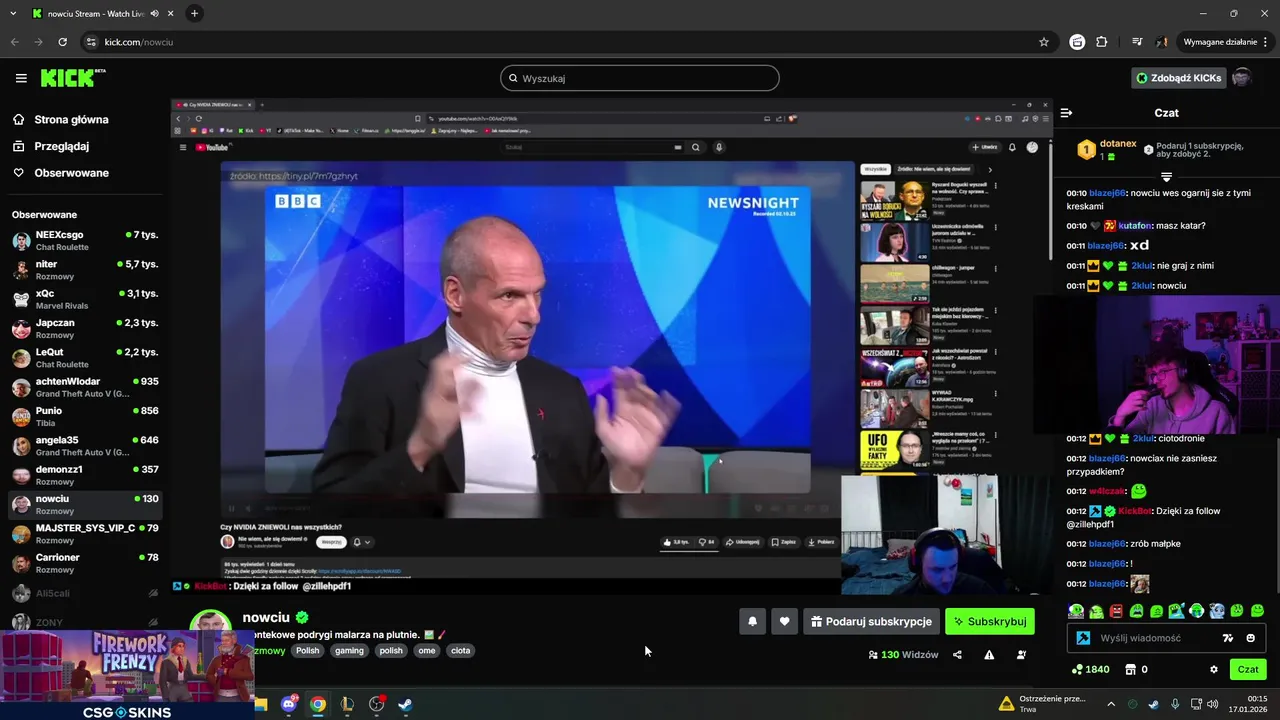Open the Kick hamburger sidebar menu
Image resolution: width=1280 pixels, height=720 pixels.
[x=21, y=78]
